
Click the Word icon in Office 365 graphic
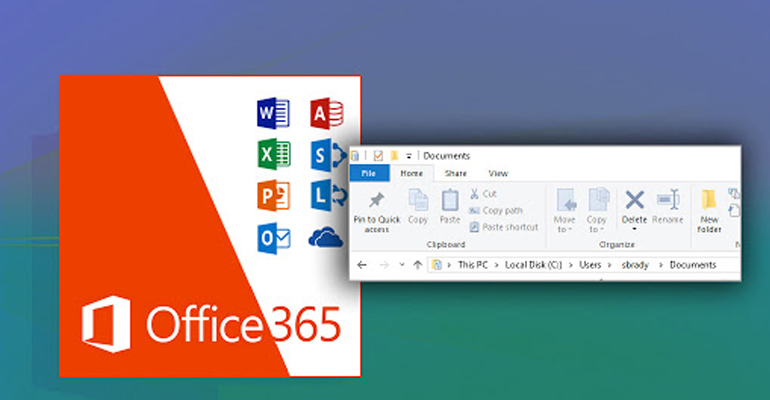[273, 113]
